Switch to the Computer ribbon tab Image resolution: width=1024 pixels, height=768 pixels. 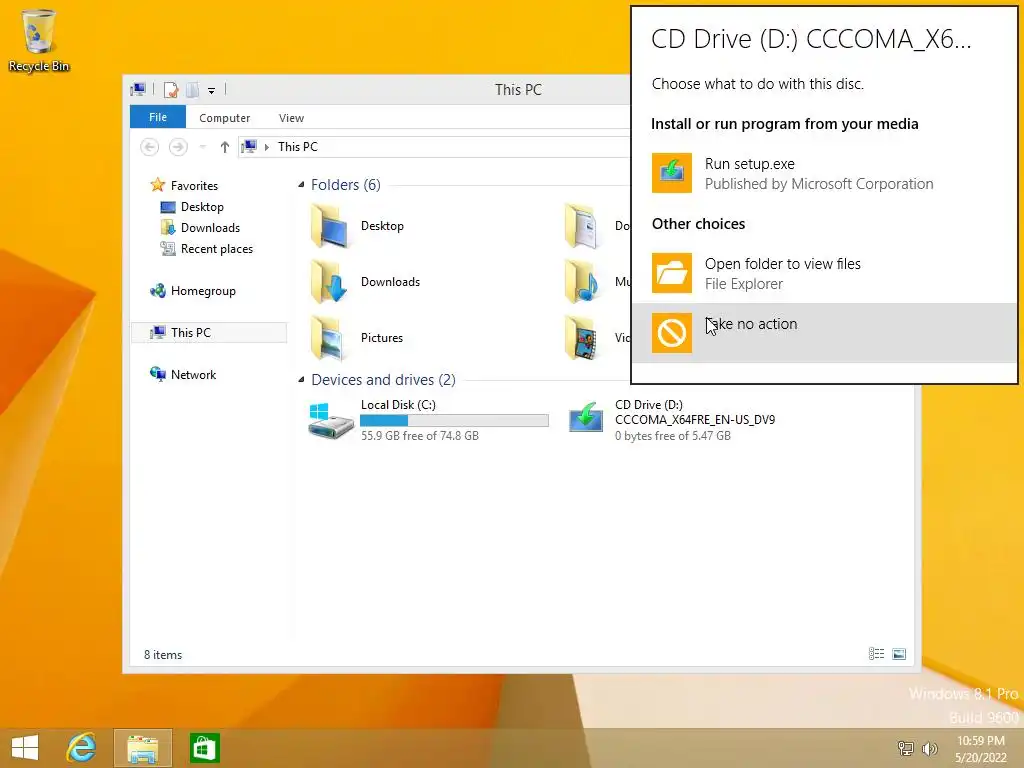225,118
